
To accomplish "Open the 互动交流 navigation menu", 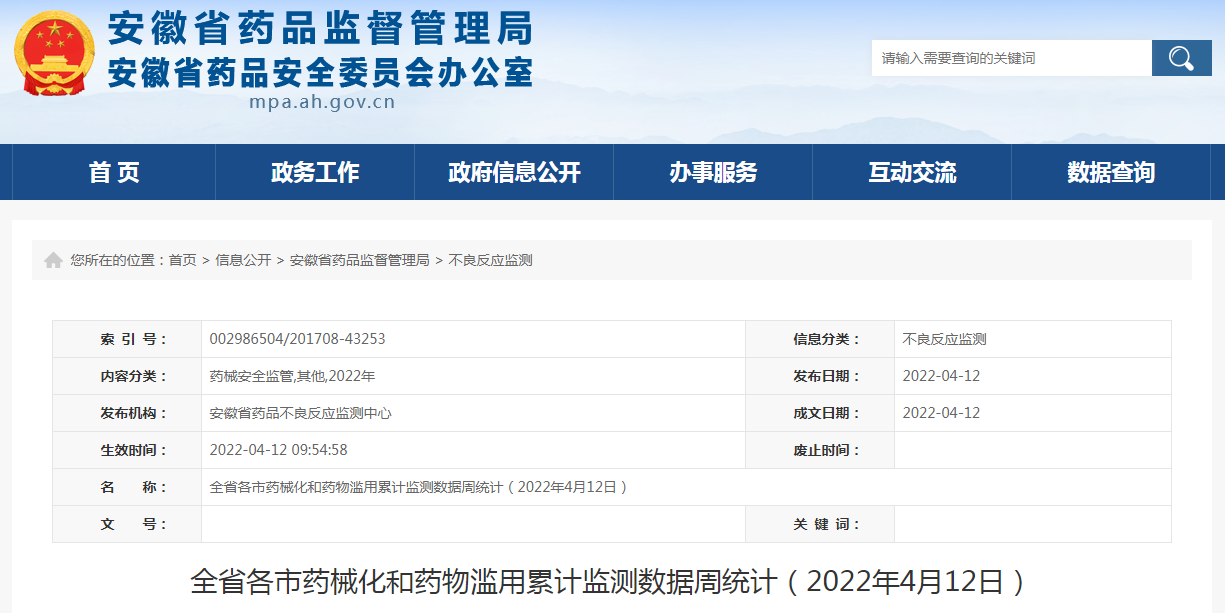I will pyautogui.click(x=912, y=172).
